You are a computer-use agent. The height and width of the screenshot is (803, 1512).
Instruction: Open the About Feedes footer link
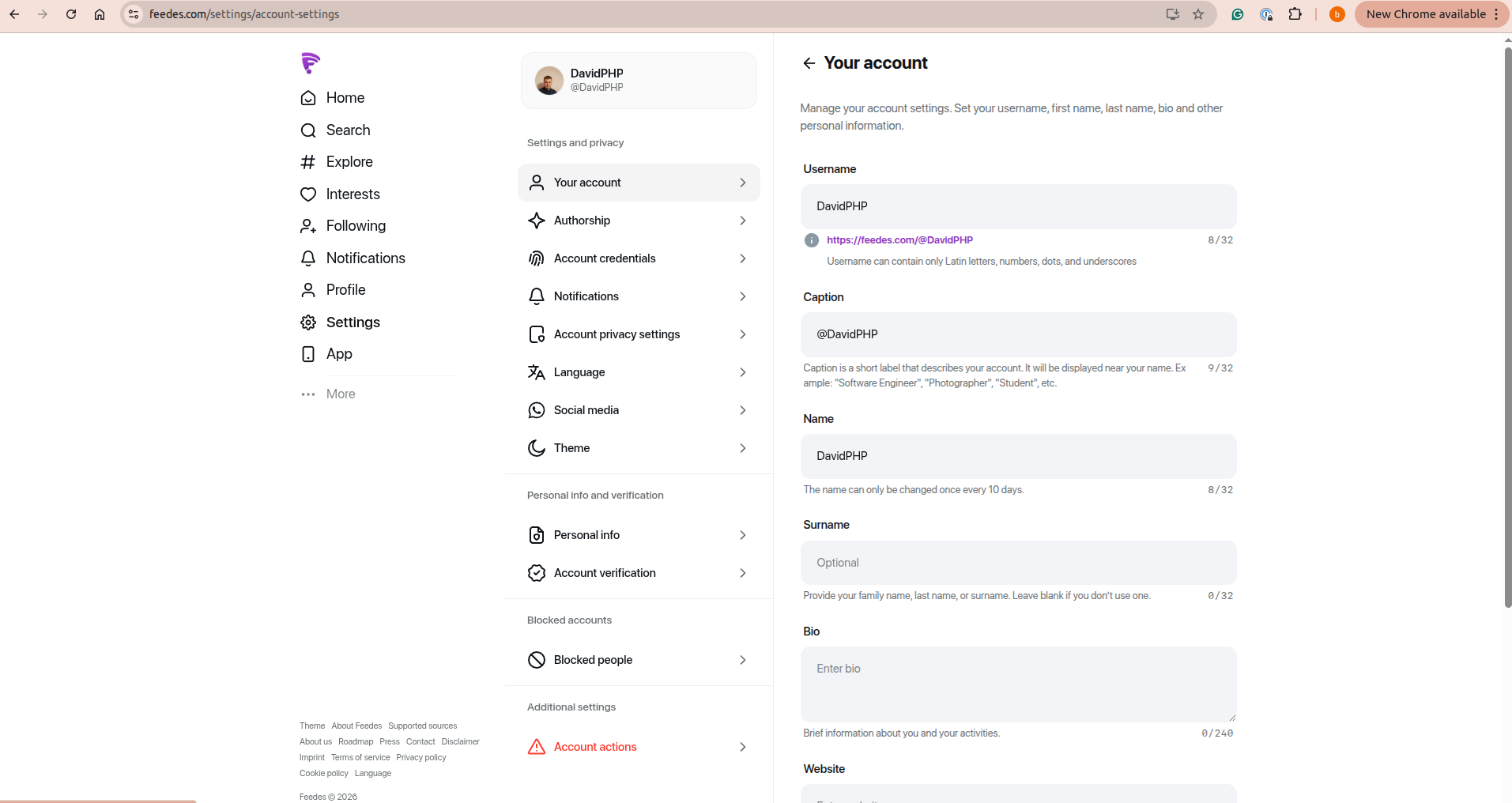coord(356,726)
